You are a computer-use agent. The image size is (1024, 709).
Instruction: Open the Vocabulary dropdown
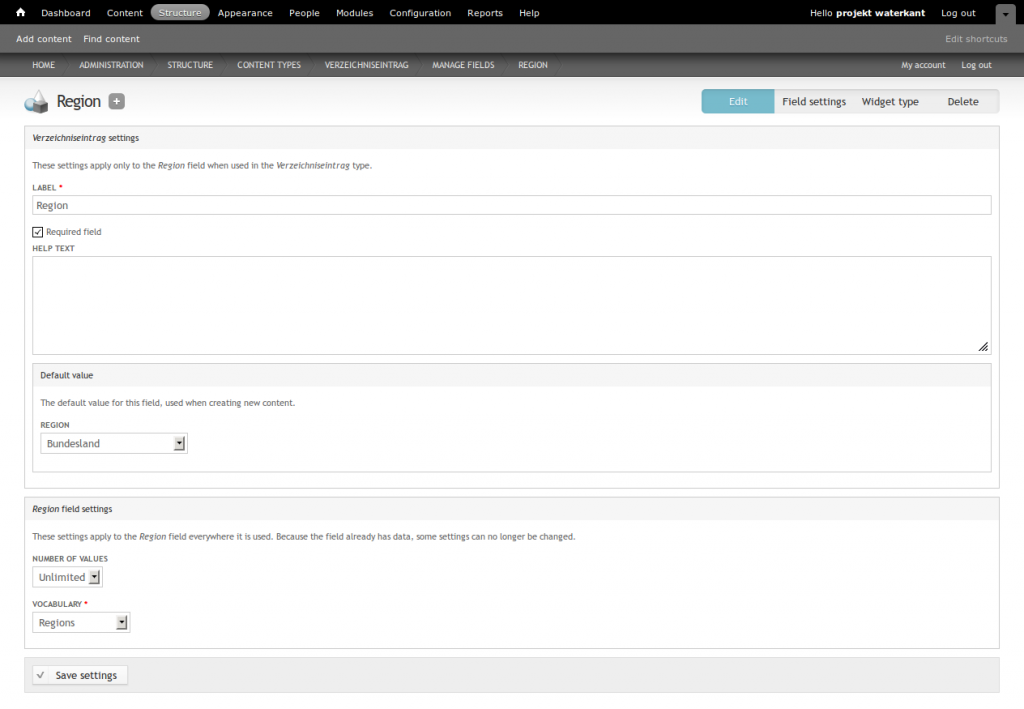(x=81, y=623)
